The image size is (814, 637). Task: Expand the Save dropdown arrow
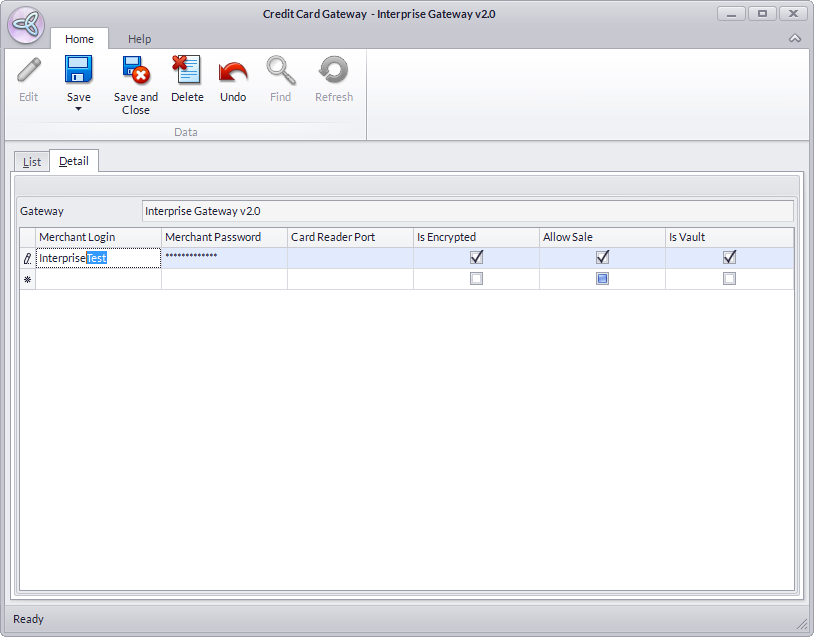point(79,109)
